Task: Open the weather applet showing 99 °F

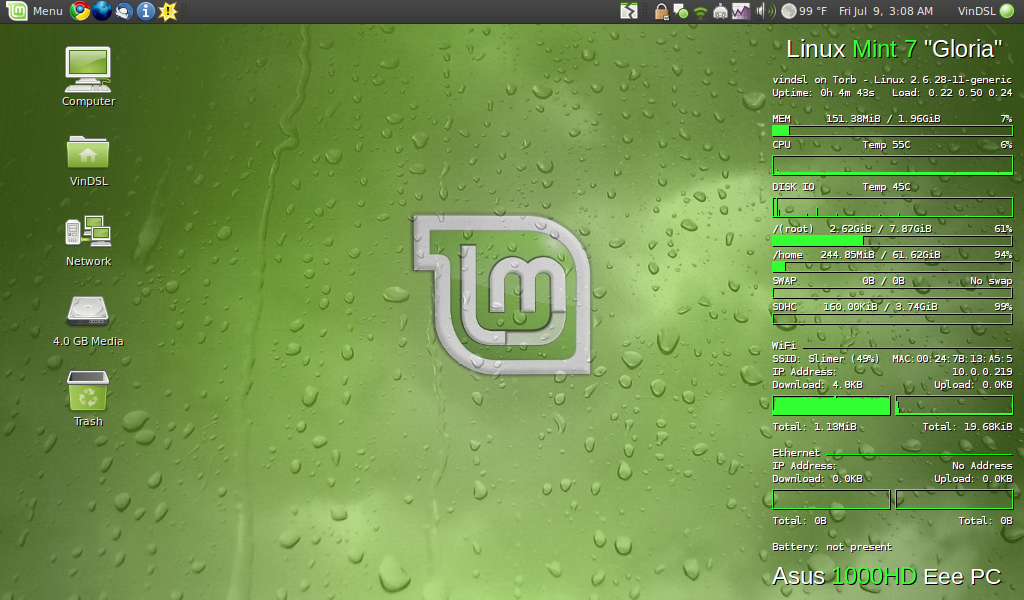Action: (806, 12)
